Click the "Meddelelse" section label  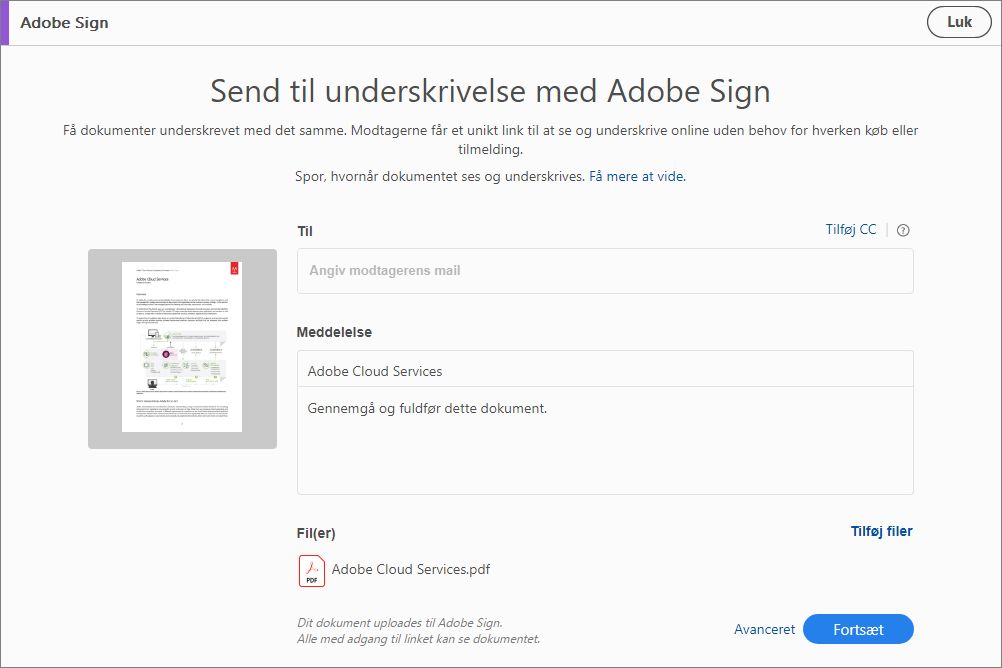point(334,332)
